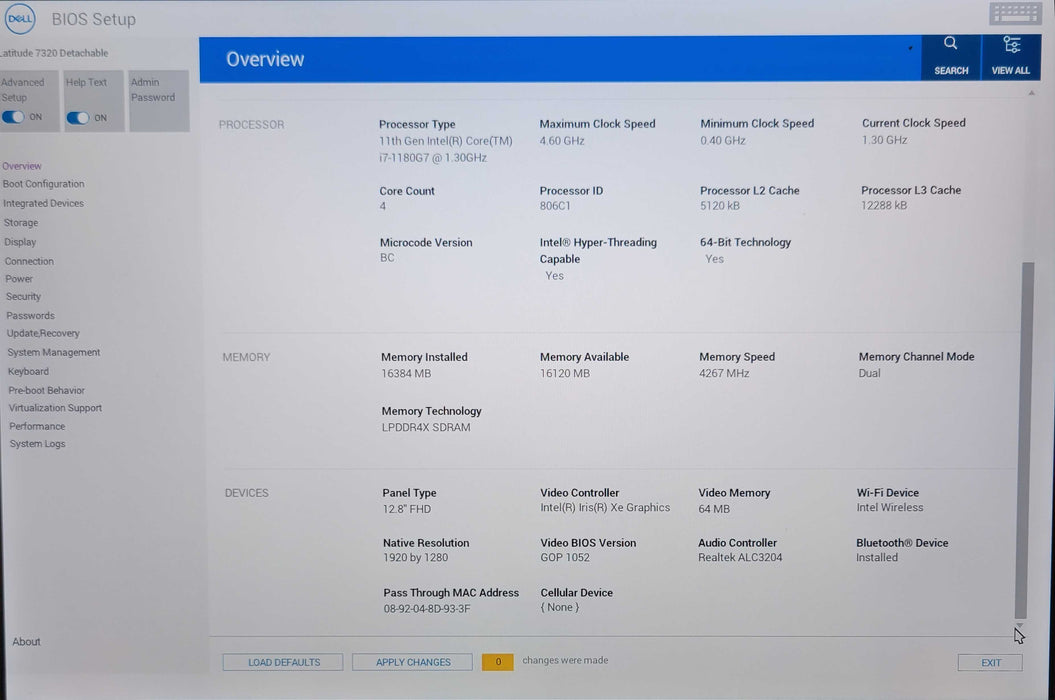Screen dimensions: 1055x700
Task: Open the Admin Password tile
Action: pos(159,101)
